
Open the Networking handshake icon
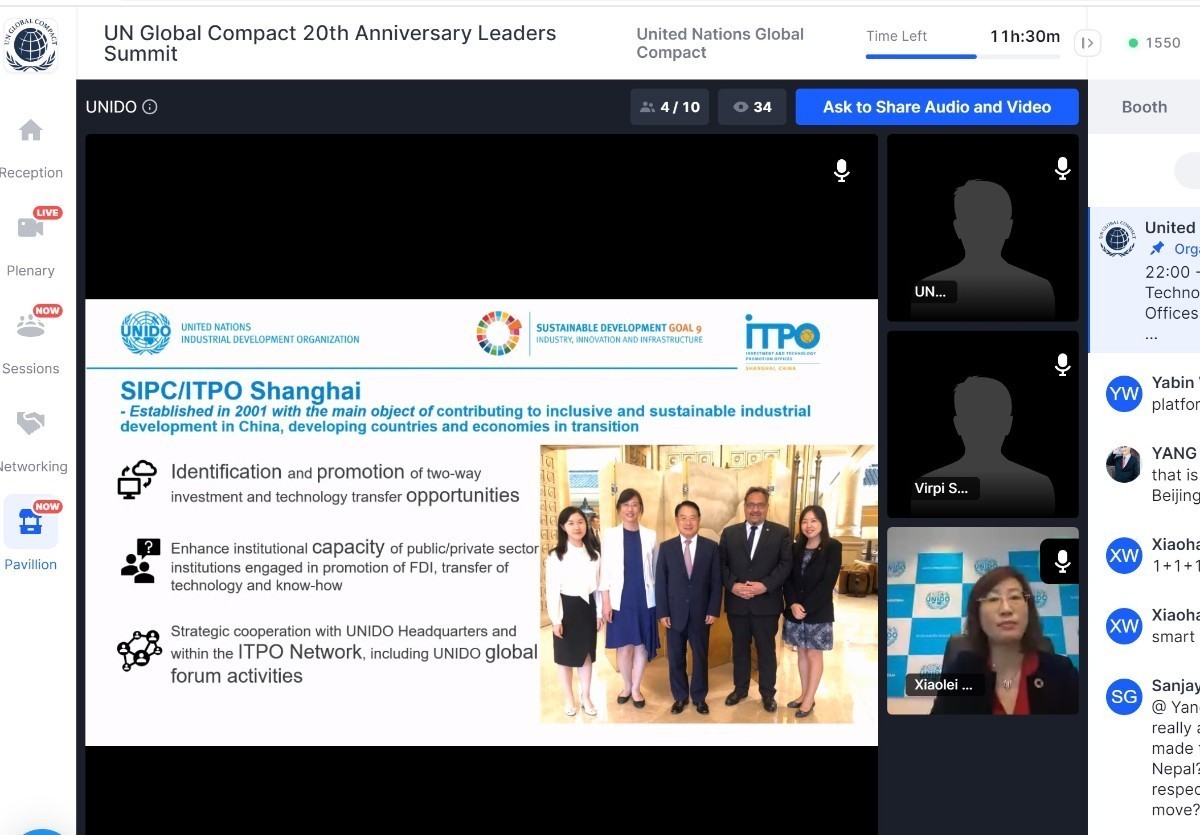click(x=31, y=423)
